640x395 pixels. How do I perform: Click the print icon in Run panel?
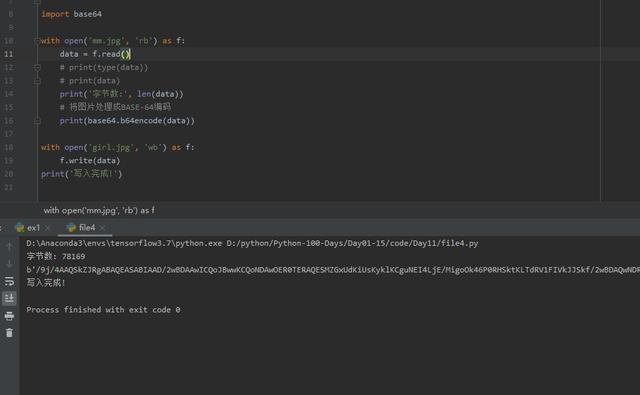click(x=9, y=316)
